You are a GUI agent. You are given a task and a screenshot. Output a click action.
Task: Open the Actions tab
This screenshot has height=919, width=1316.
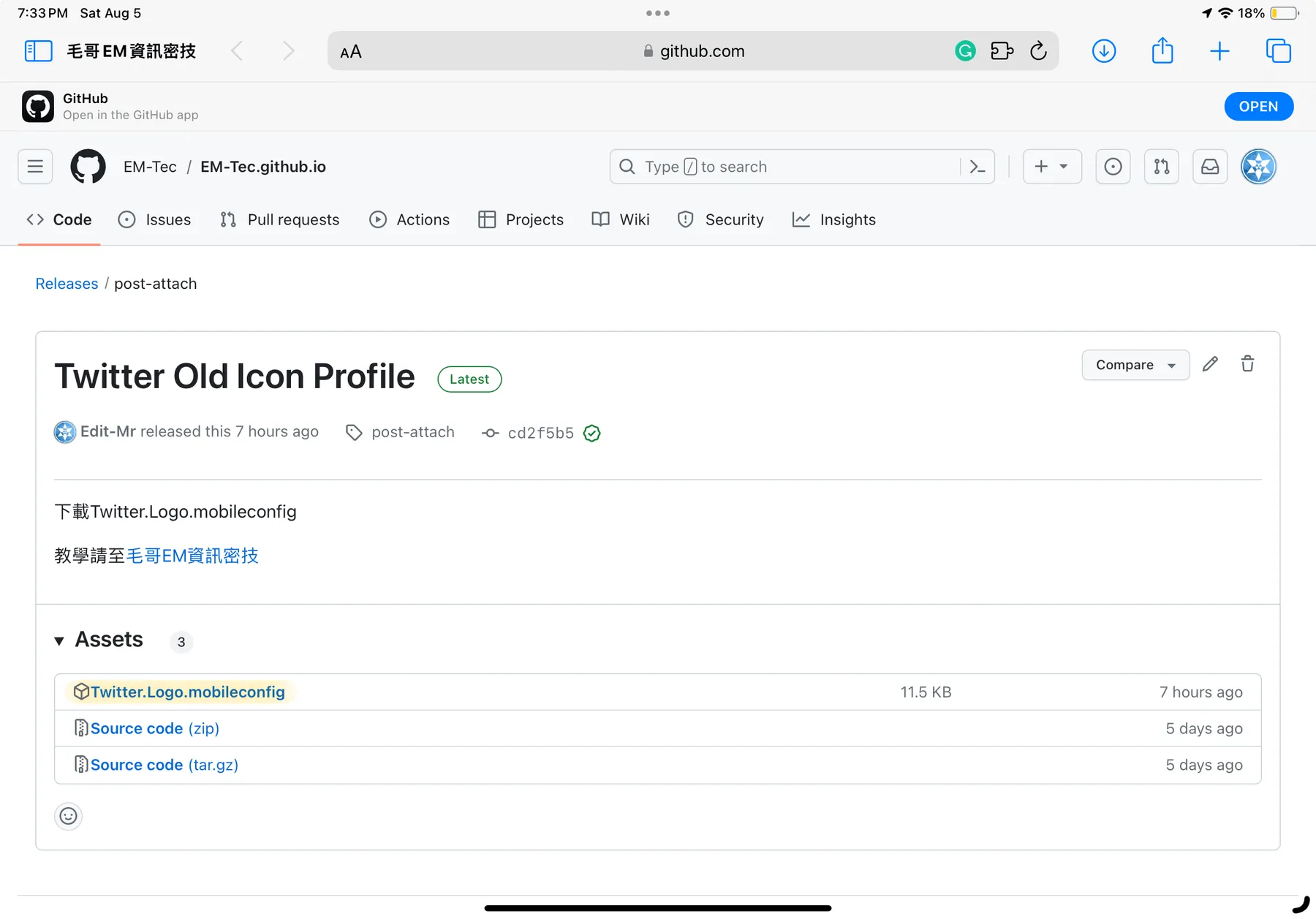409,219
